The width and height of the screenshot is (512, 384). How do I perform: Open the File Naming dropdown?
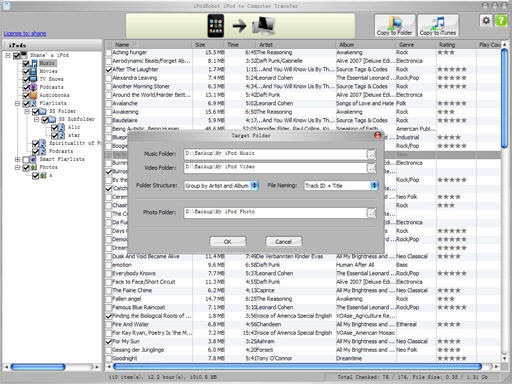[374, 186]
